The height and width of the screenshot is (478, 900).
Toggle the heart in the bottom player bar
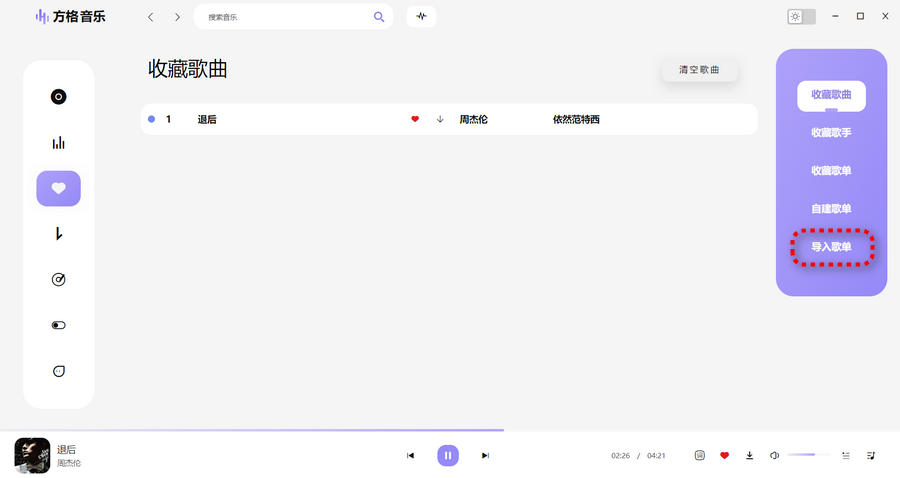pyautogui.click(x=725, y=455)
